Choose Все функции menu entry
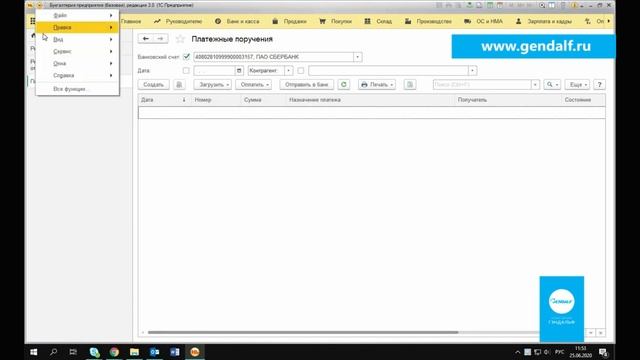 tap(78, 89)
